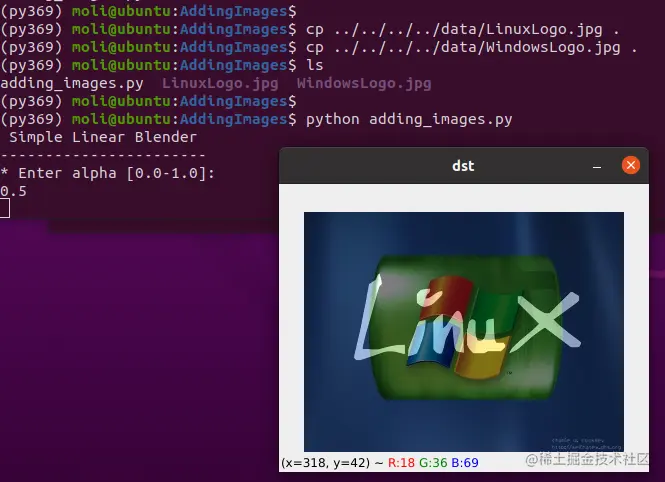This screenshot has height=482, width=665.
Task: Click the 'Simple Linear Blender' output line
Action: point(103,137)
